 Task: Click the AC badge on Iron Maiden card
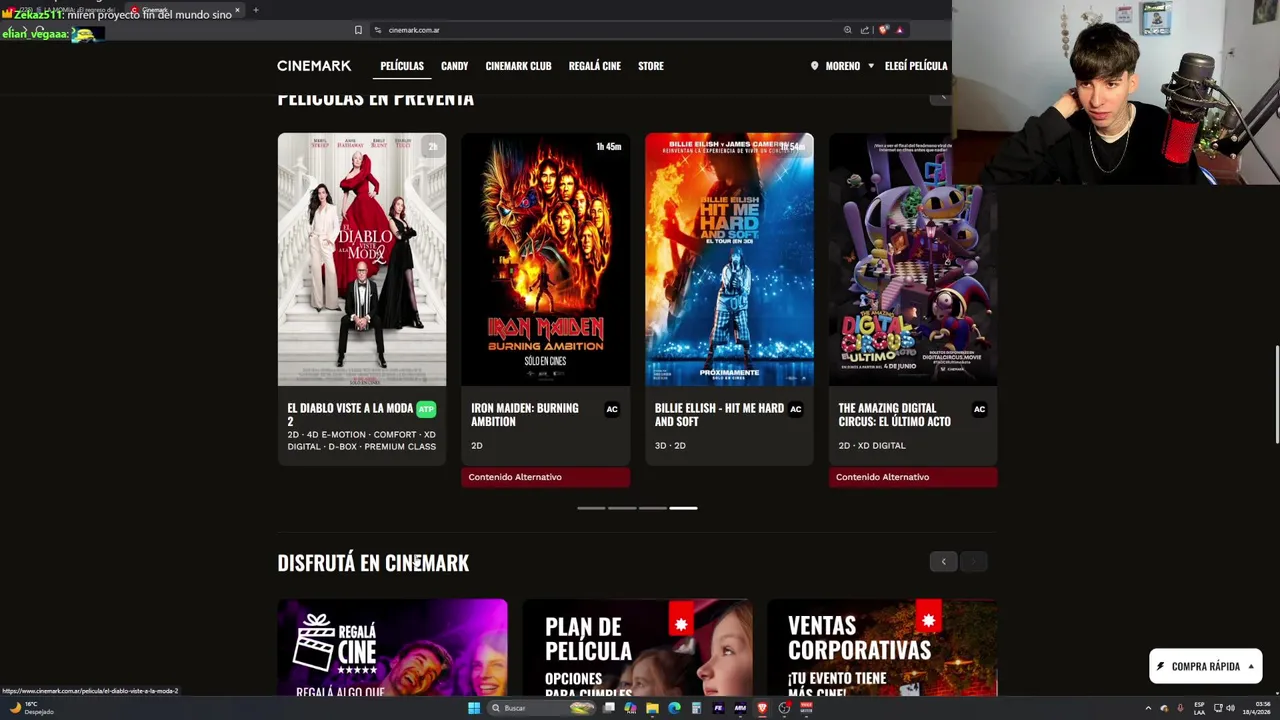coord(612,409)
